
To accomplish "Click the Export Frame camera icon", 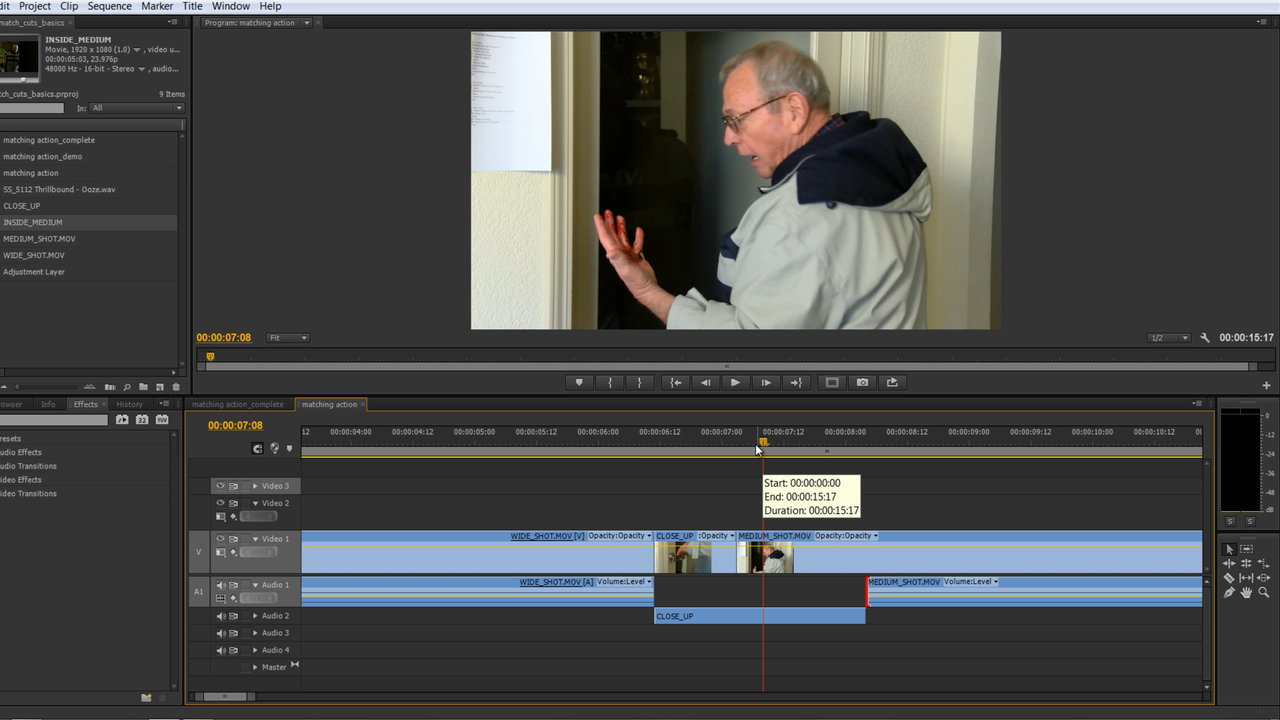I will coord(862,382).
